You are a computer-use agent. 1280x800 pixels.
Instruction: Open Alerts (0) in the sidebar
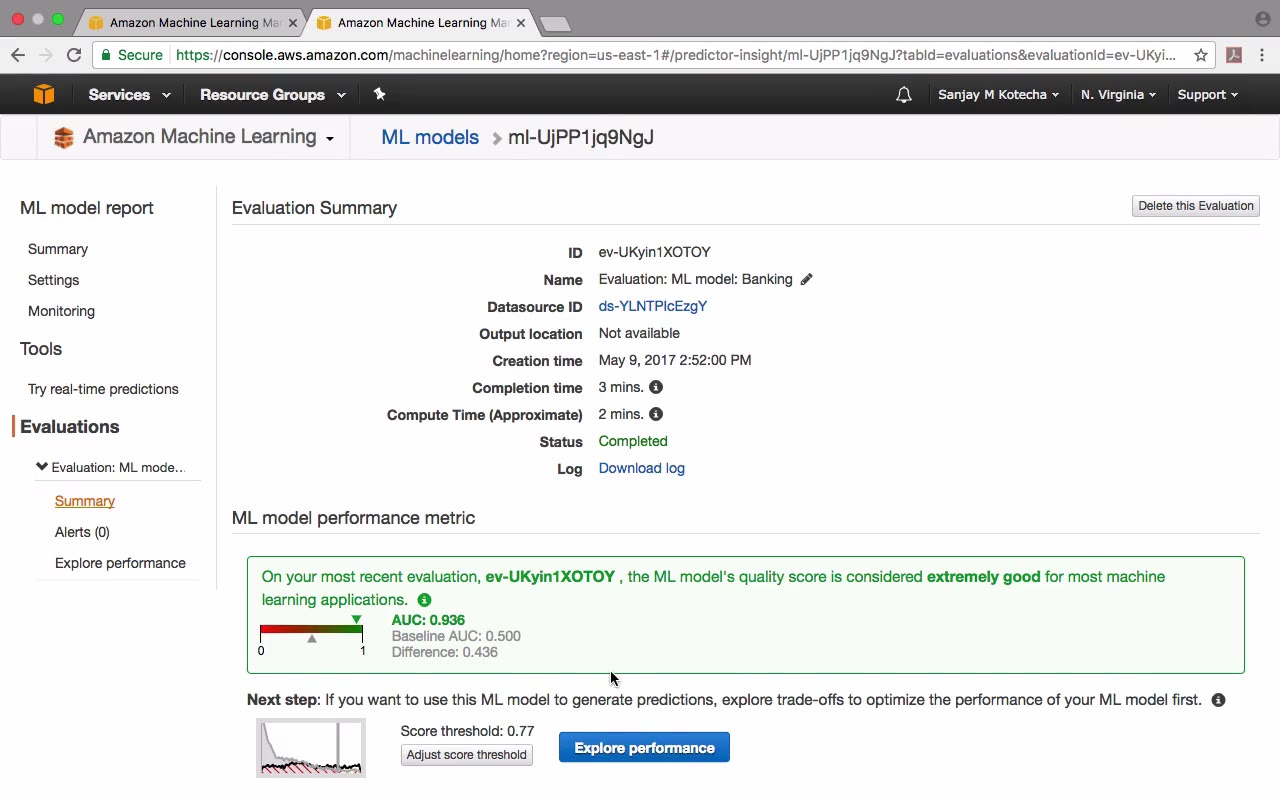pyautogui.click(x=82, y=532)
